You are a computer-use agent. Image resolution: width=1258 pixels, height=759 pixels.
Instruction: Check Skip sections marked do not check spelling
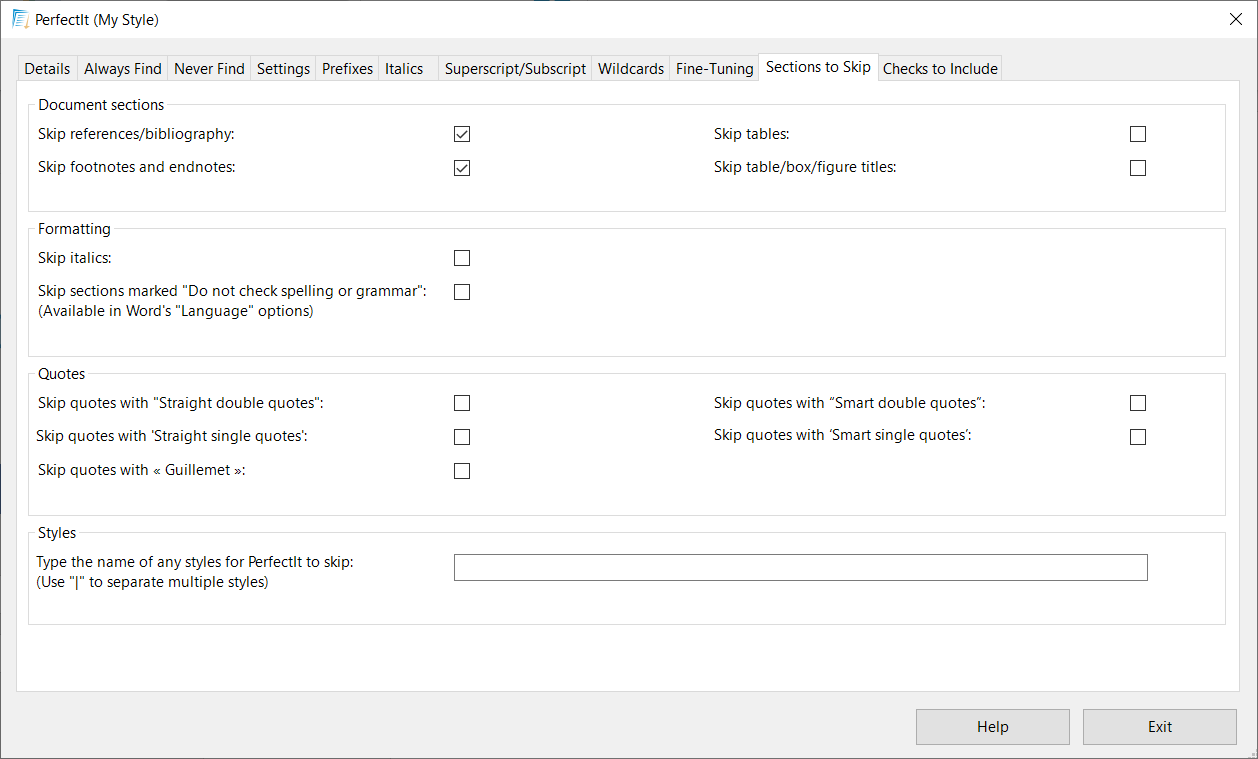coord(462,292)
